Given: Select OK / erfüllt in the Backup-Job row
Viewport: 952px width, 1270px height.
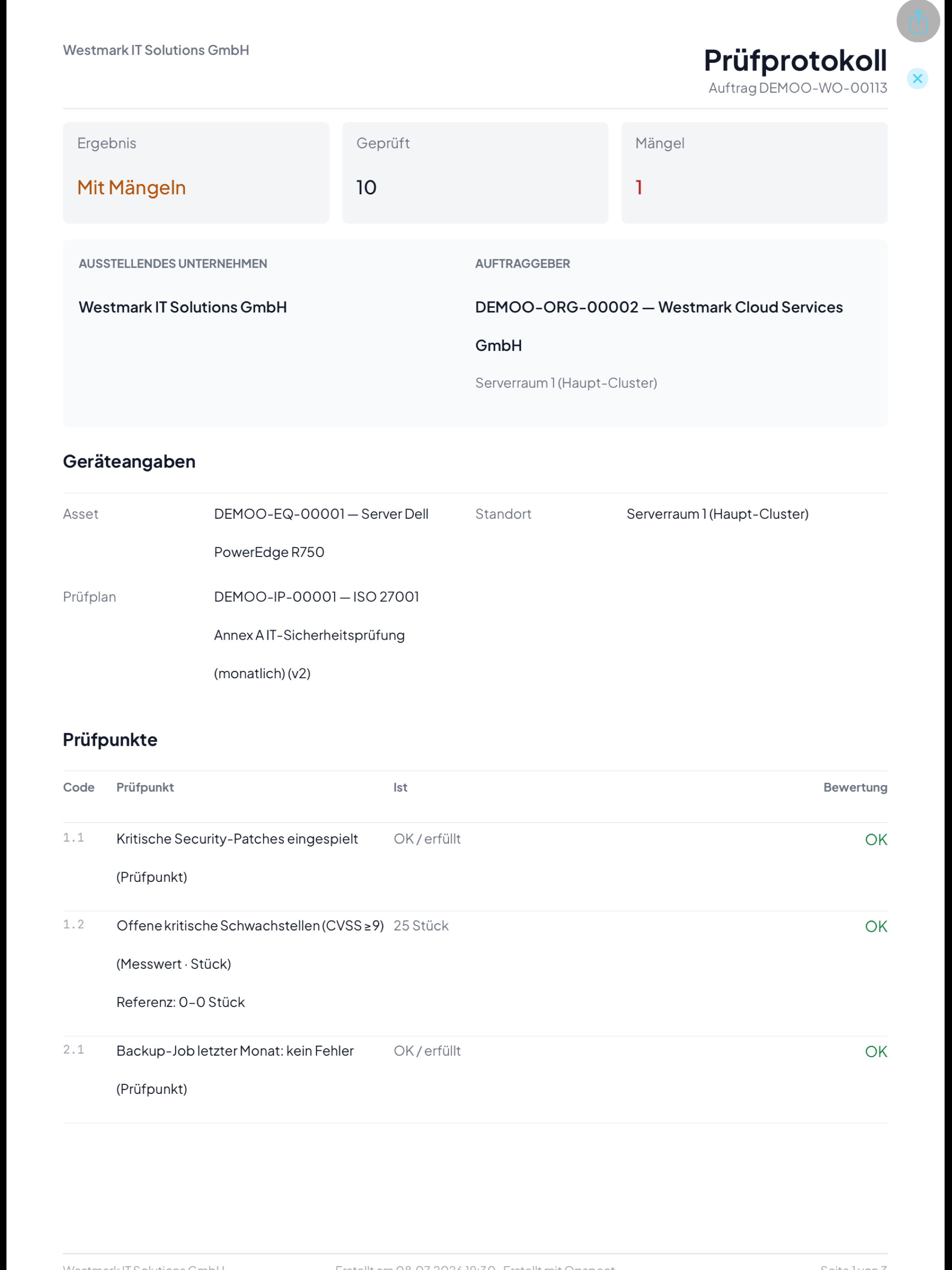Looking at the screenshot, I should point(427,1051).
